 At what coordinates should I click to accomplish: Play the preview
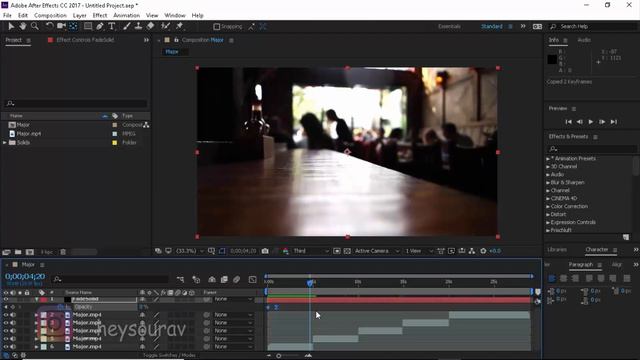591,122
